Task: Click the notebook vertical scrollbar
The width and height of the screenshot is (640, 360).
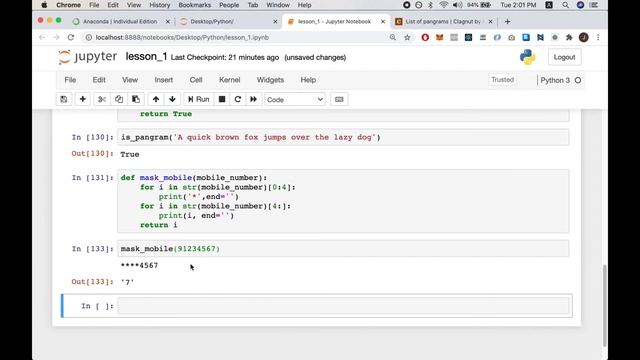Action: 604,305
